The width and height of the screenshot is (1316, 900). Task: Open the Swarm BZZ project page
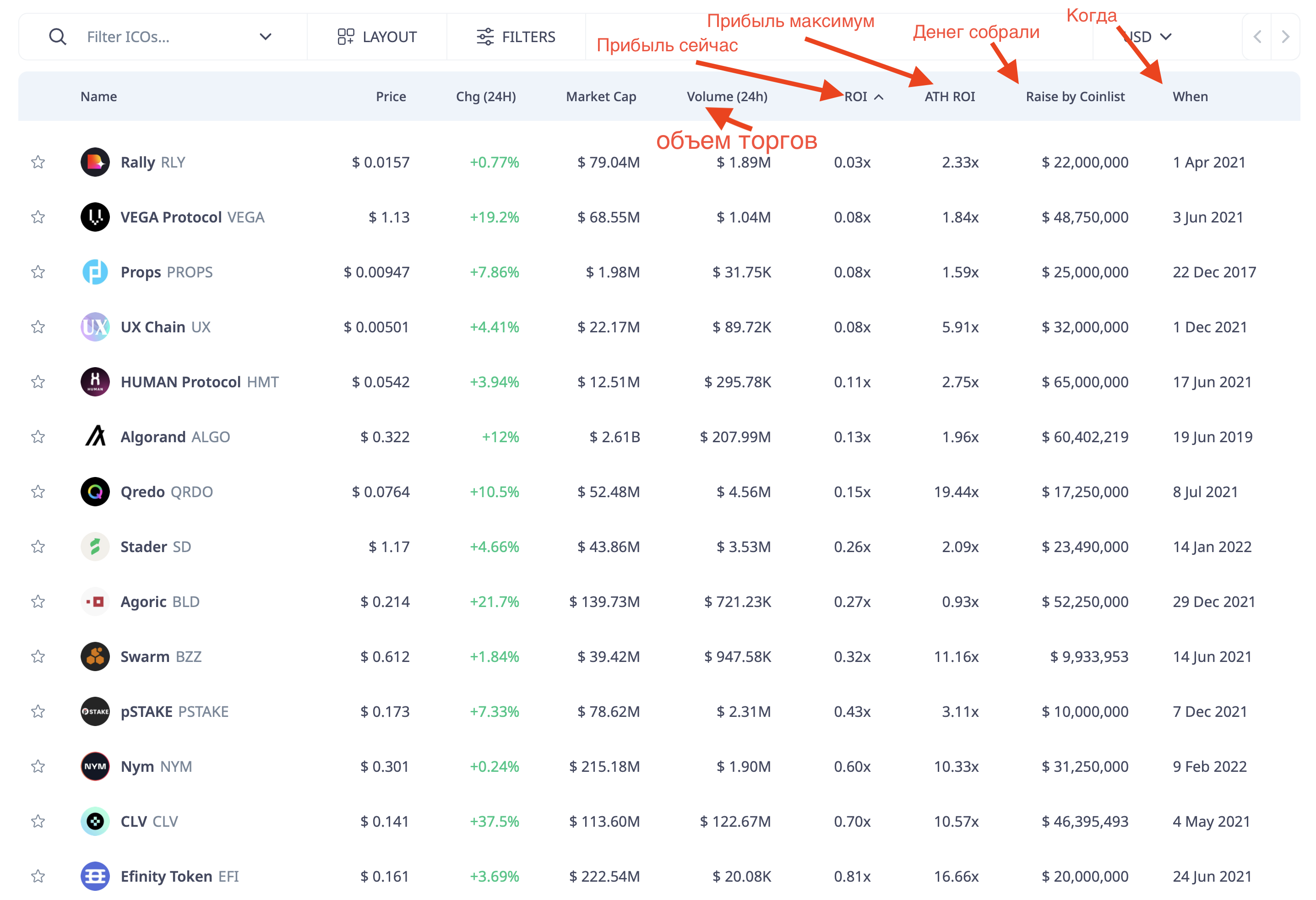pyautogui.click(x=161, y=656)
